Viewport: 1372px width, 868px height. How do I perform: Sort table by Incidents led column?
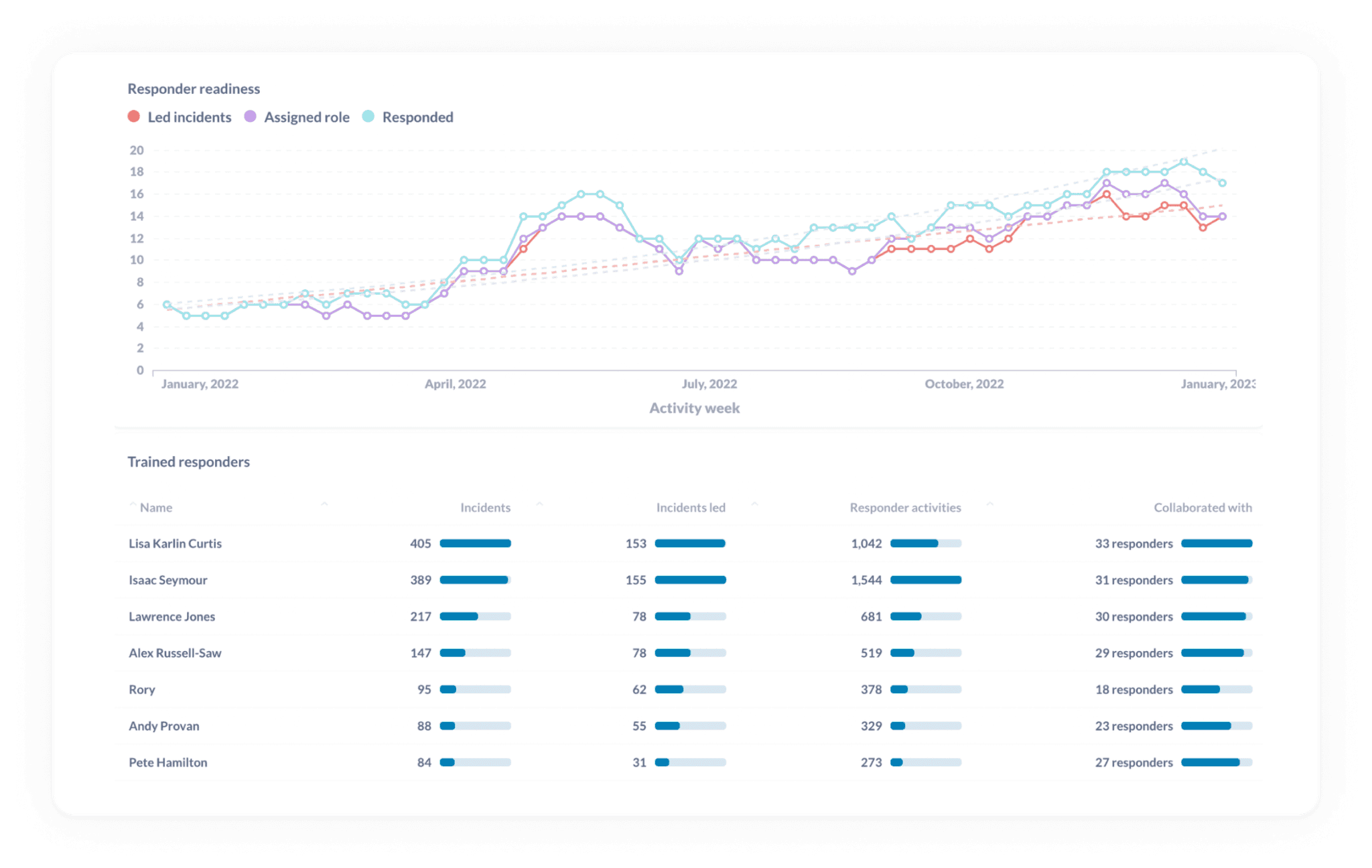[x=690, y=508]
